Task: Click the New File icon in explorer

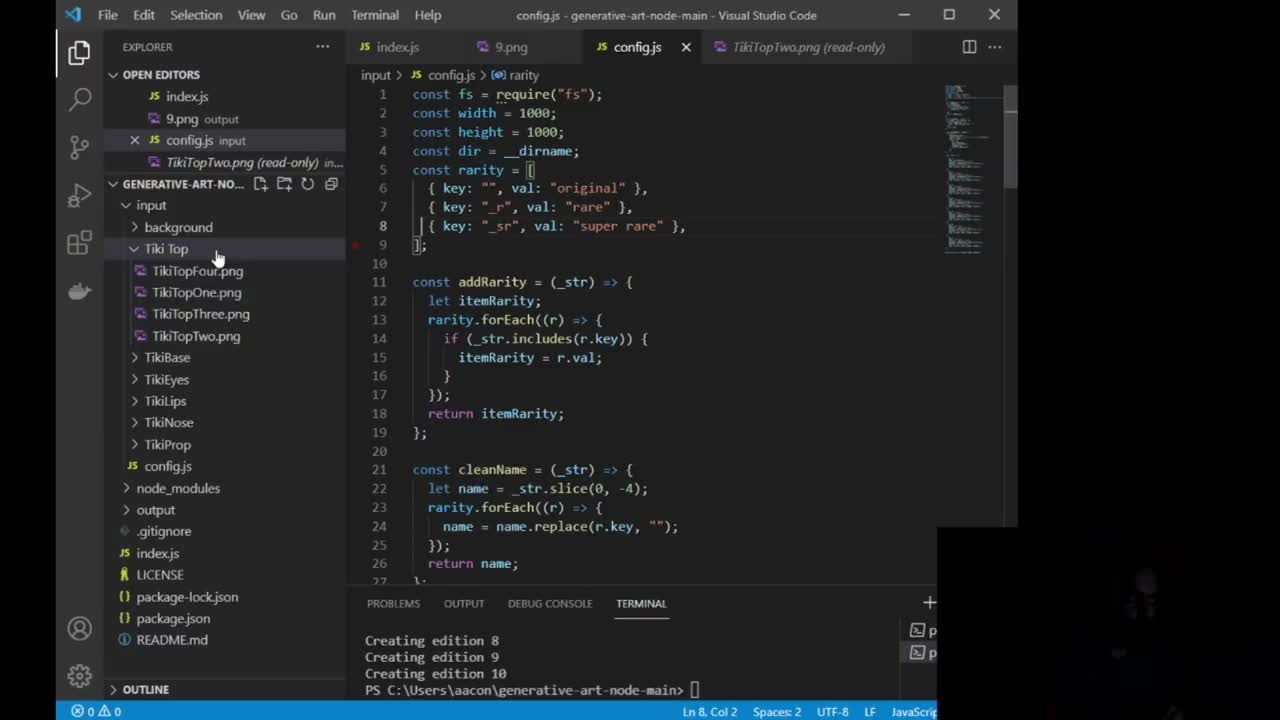Action: [260, 184]
